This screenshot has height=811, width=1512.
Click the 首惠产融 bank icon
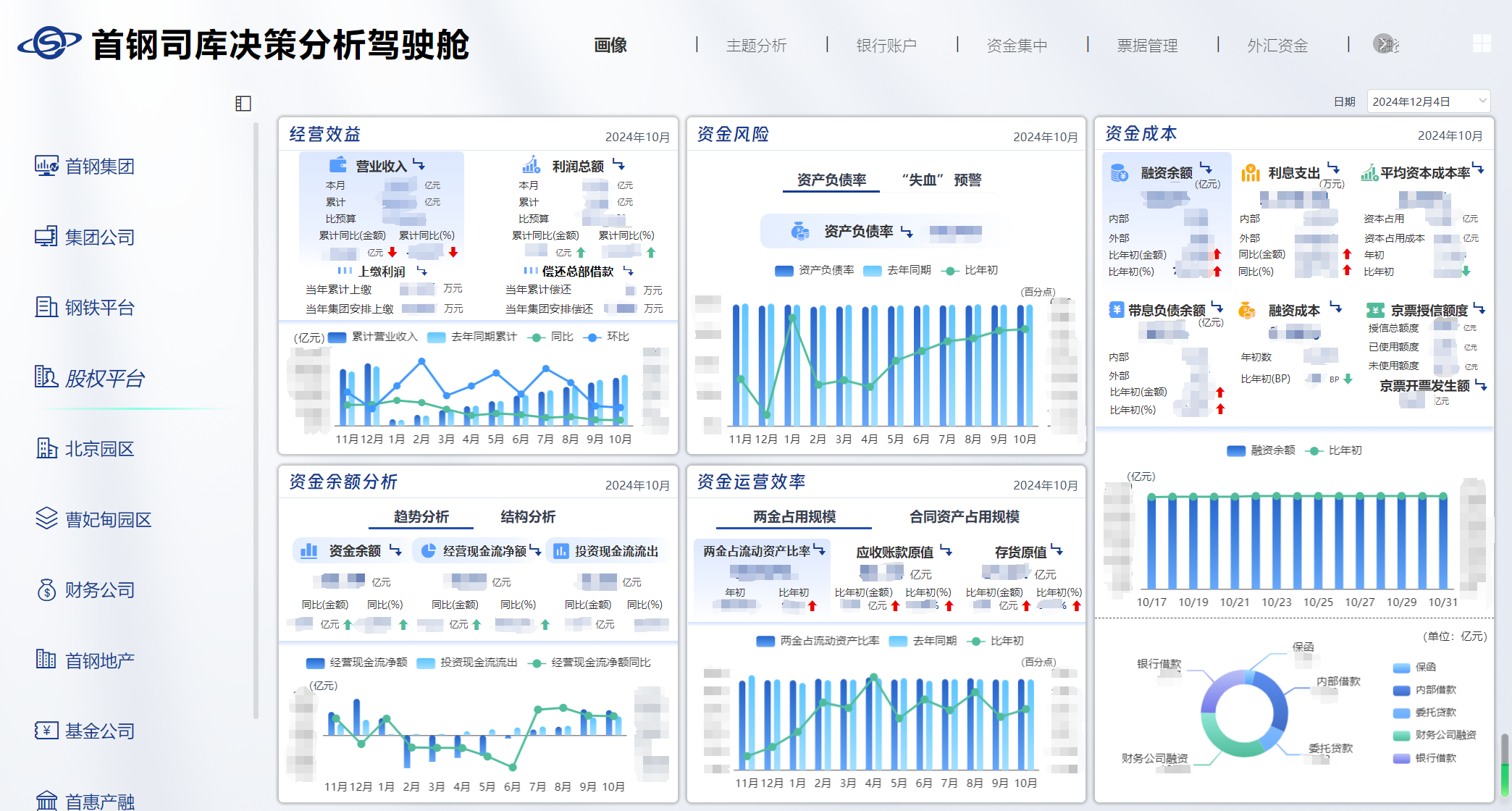[x=46, y=800]
